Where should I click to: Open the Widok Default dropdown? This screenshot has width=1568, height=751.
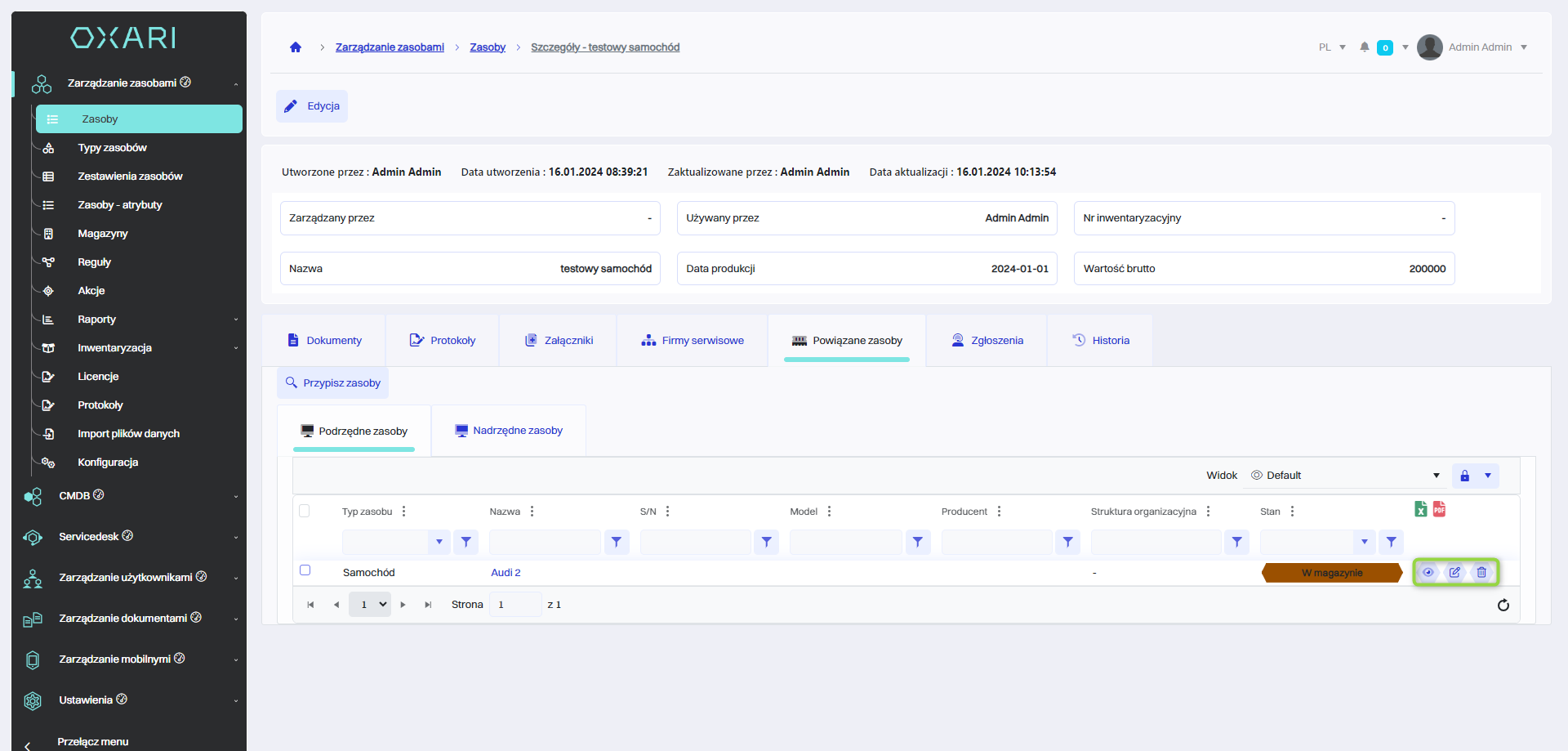tap(1345, 476)
